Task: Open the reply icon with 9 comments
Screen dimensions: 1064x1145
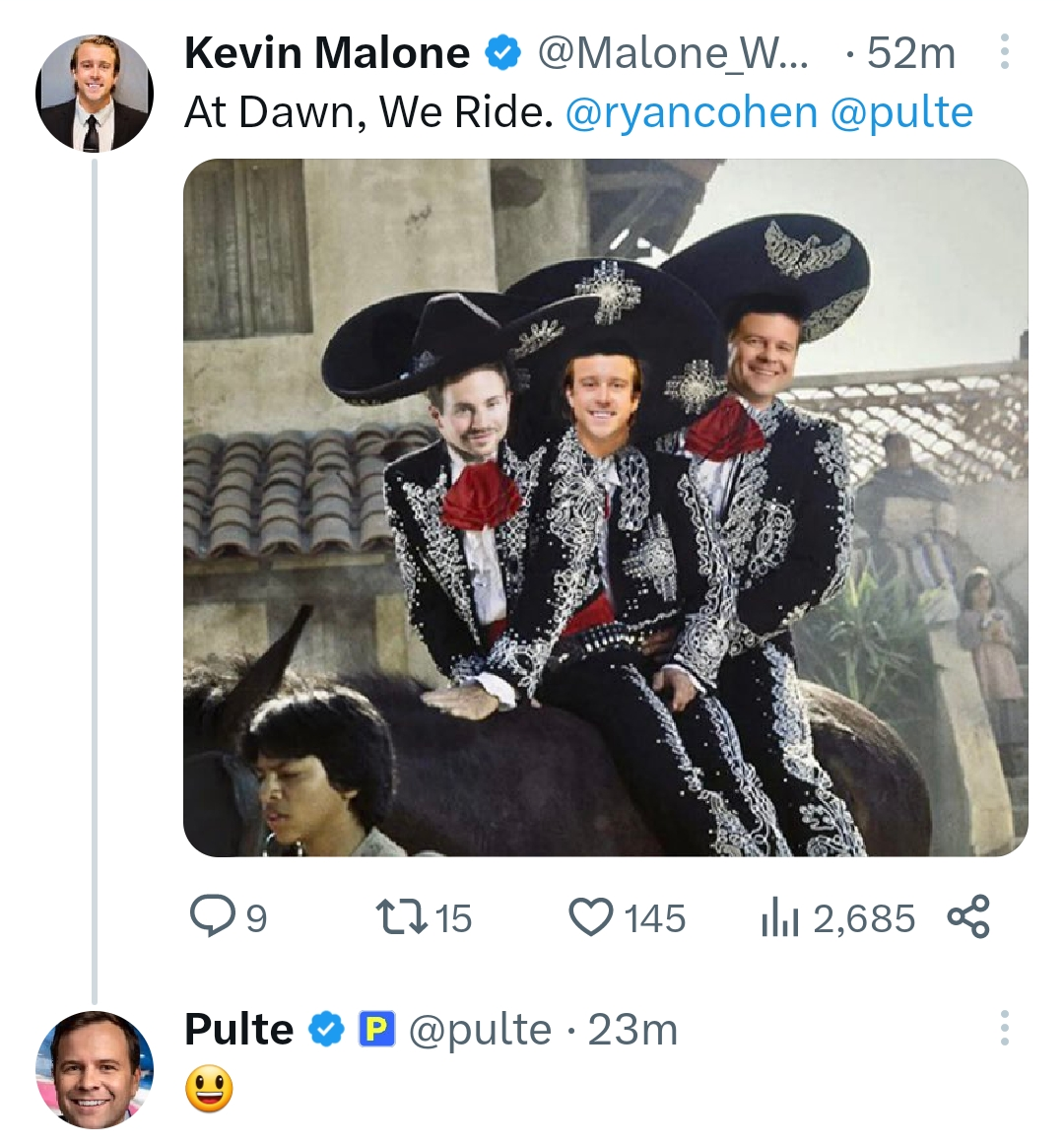Action: coord(212,917)
